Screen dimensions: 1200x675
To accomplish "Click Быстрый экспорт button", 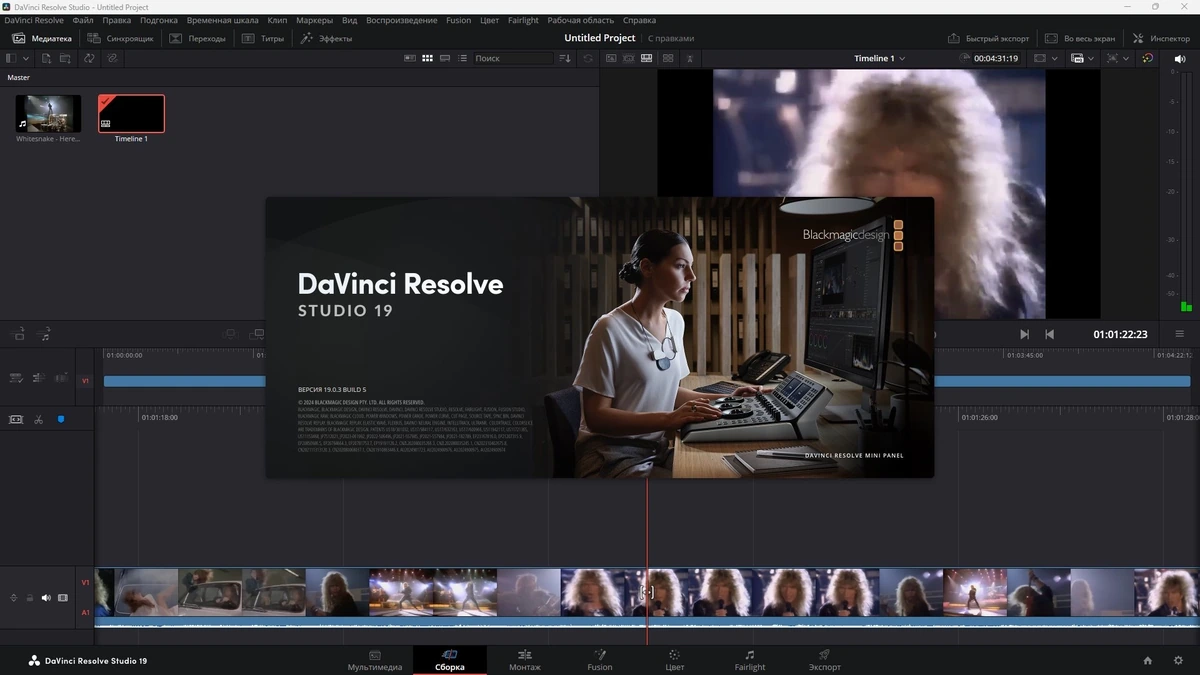I will tap(988, 38).
